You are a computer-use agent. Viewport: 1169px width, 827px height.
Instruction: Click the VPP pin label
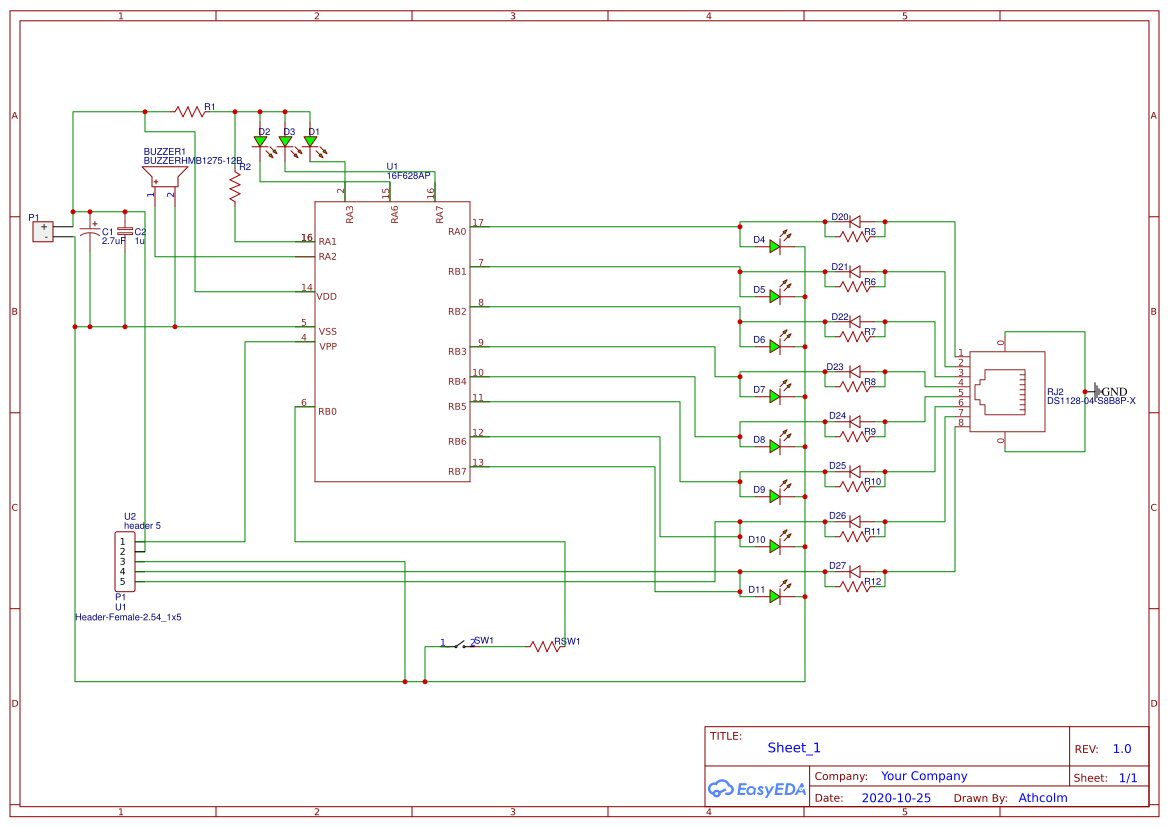pyautogui.click(x=328, y=347)
